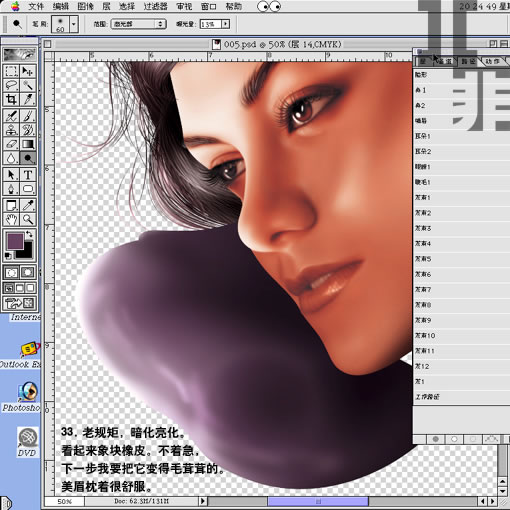The image size is (510, 510).
Task: Select the Lasso tool
Action: point(11,85)
